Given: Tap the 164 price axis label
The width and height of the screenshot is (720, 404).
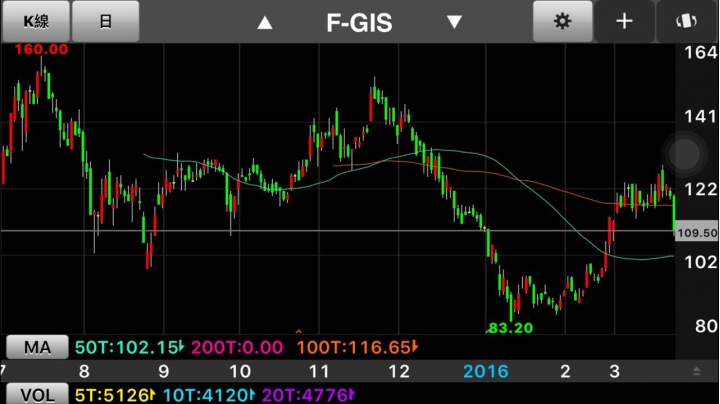Looking at the screenshot, I should click(x=701, y=53).
